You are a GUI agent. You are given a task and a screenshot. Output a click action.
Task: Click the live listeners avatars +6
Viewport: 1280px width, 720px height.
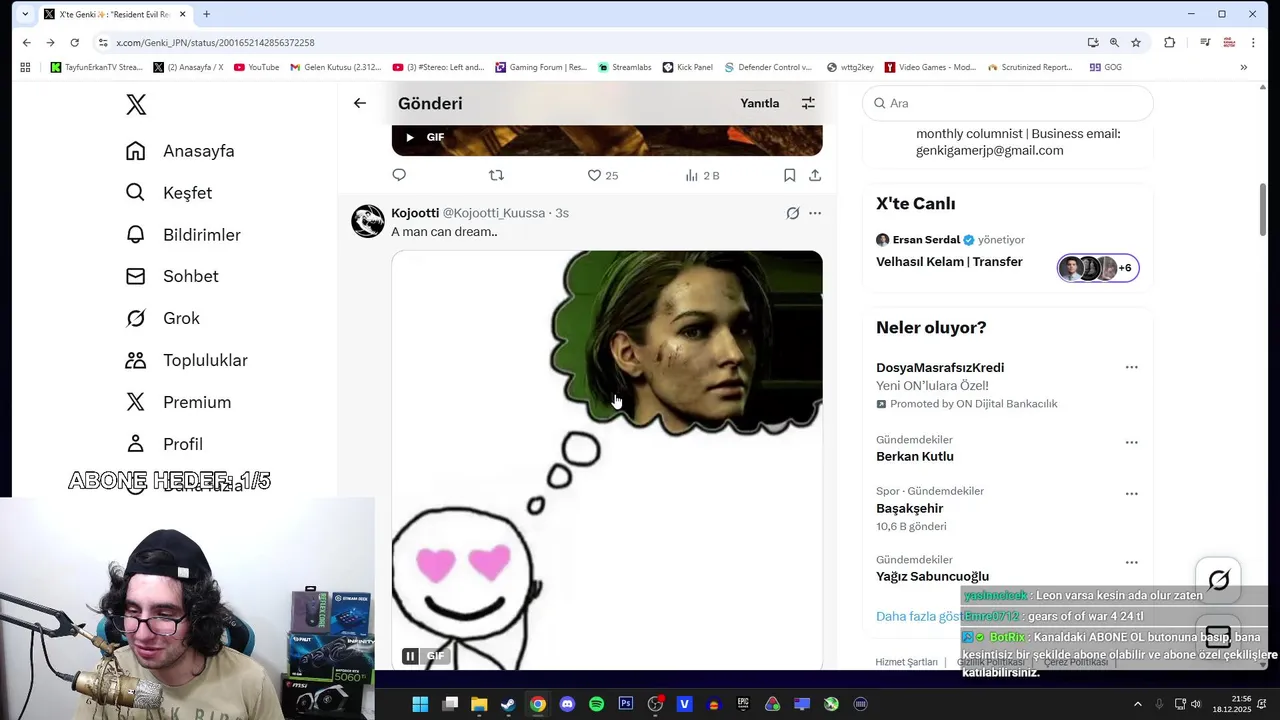[1098, 268]
